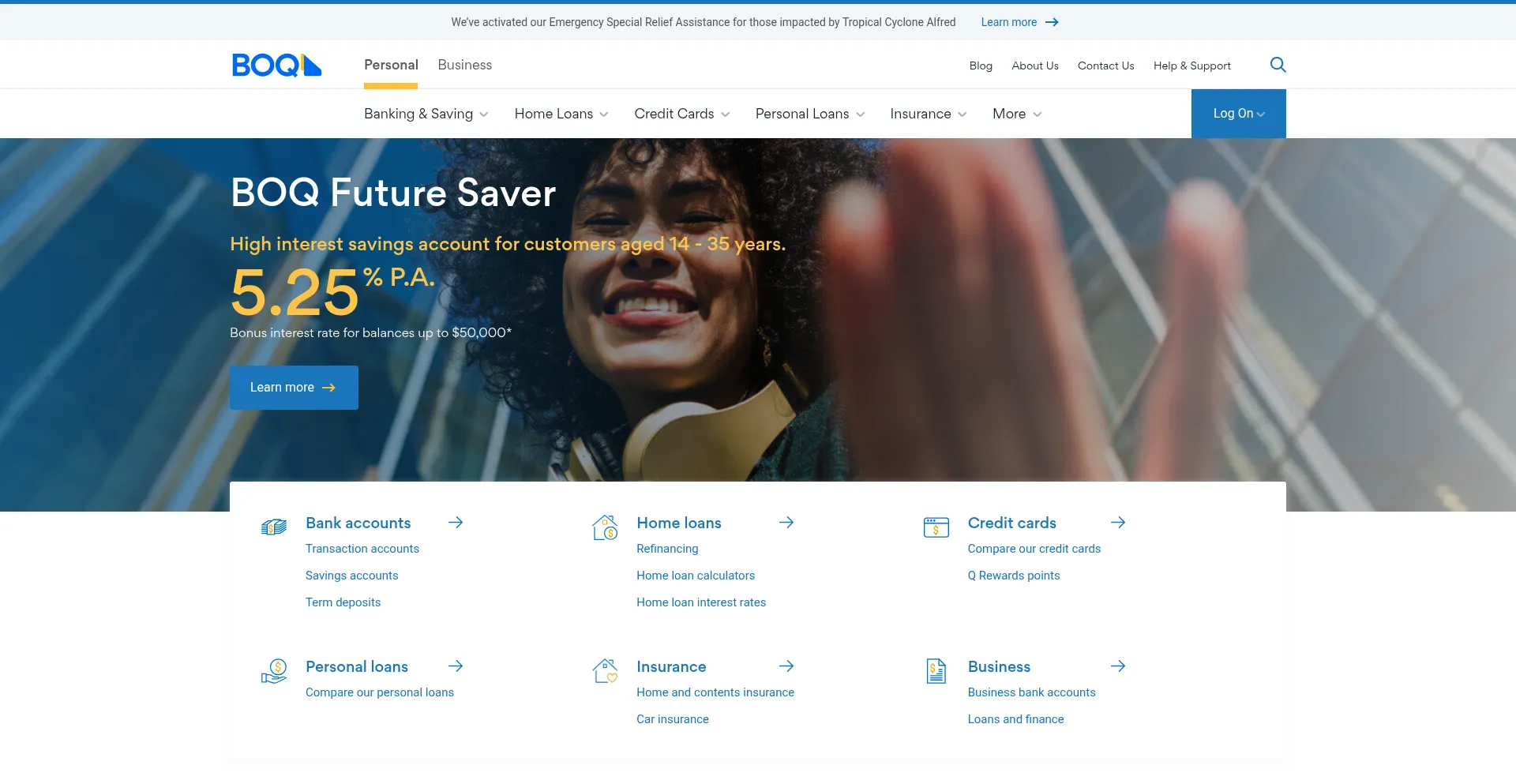Click the BOQ logo
Image resolution: width=1516 pixels, height=784 pixels.
(x=276, y=65)
